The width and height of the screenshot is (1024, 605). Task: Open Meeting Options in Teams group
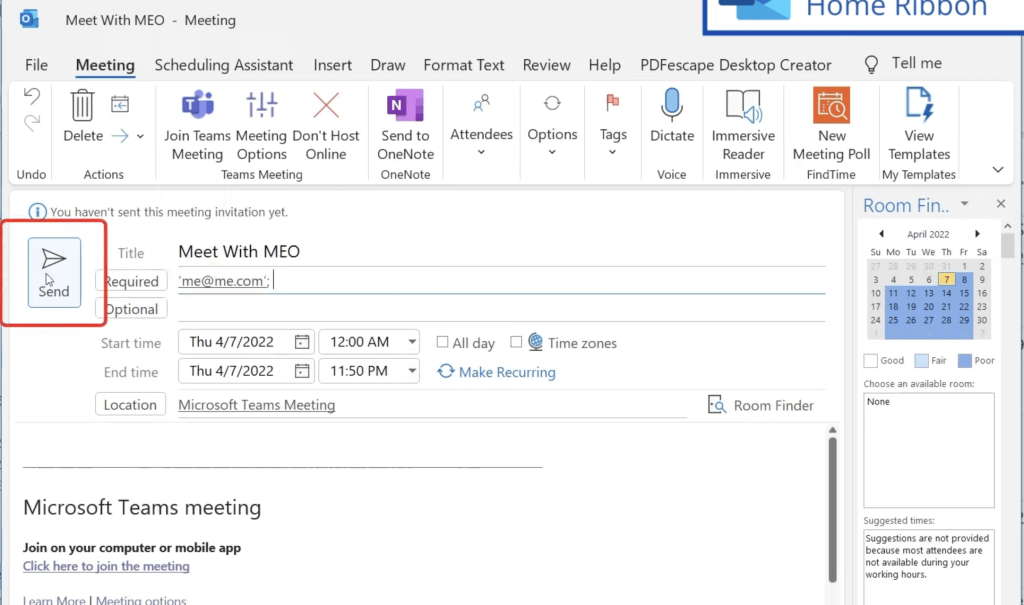pos(261,105)
